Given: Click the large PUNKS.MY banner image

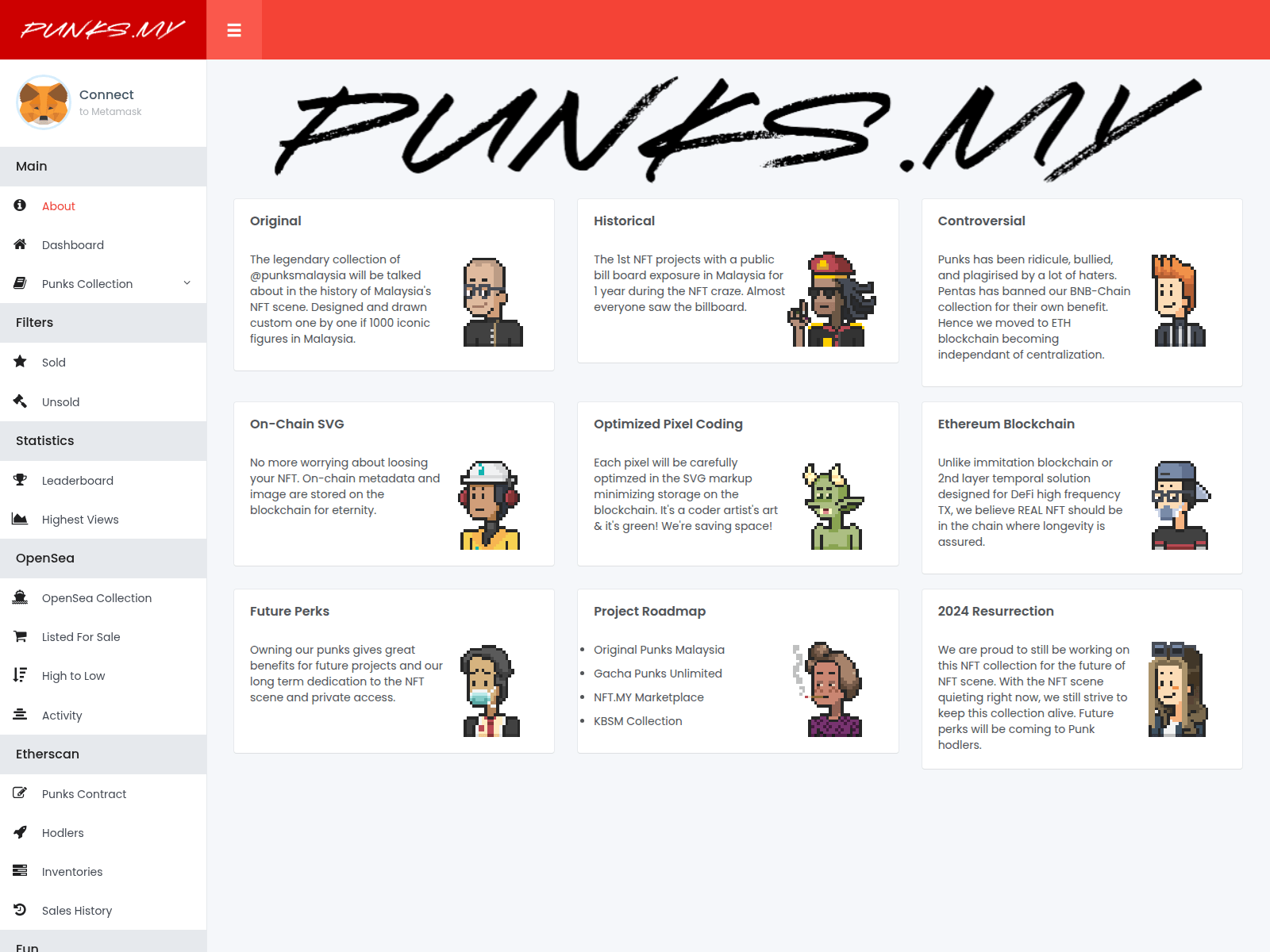Looking at the screenshot, I should (738, 129).
